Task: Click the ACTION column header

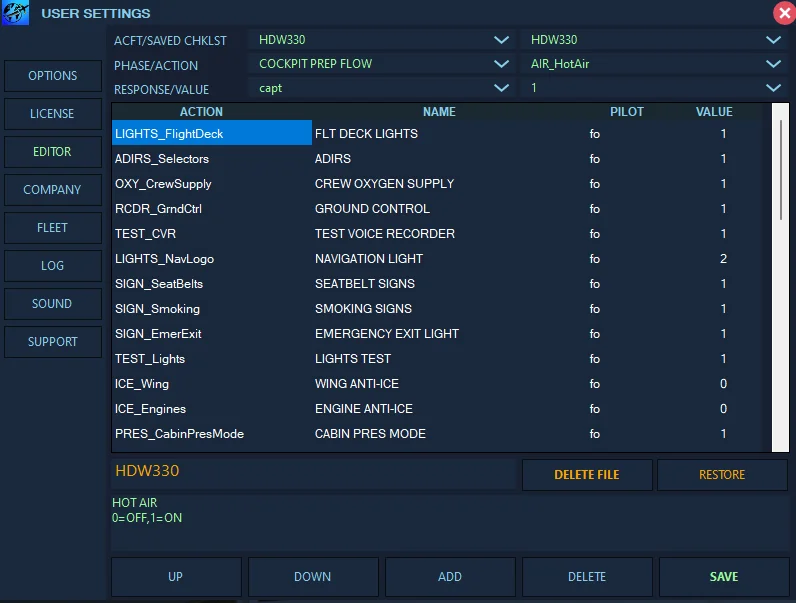Action: (201, 112)
